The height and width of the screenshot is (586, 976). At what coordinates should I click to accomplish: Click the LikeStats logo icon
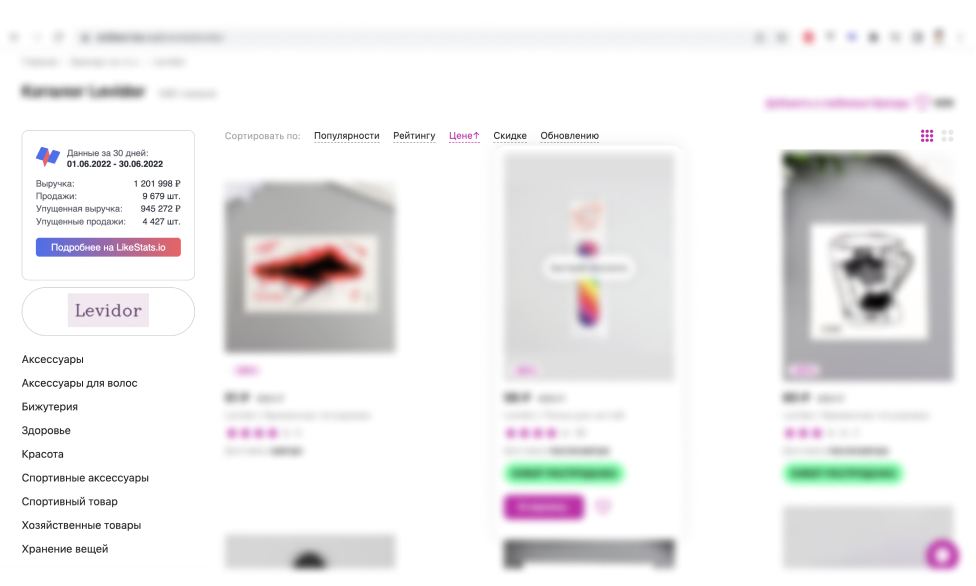pos(47,156)
